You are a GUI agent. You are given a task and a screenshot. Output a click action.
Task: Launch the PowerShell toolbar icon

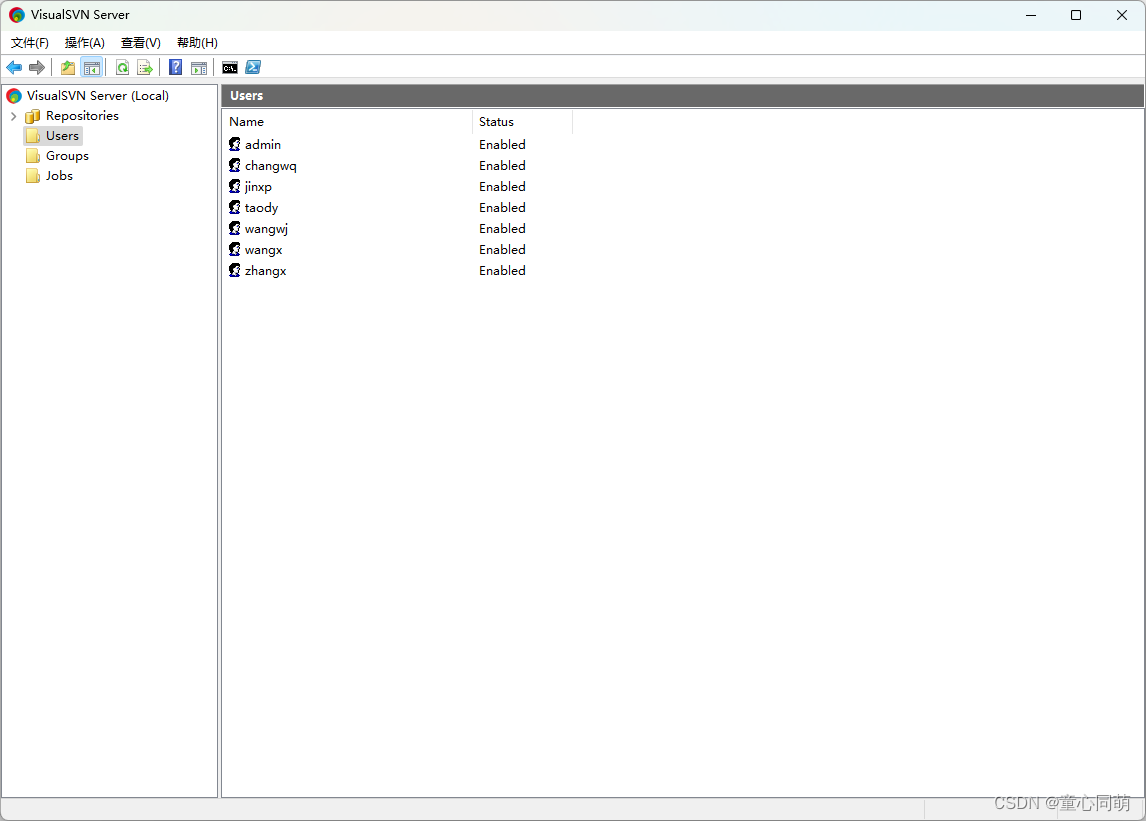click(x=253, y=67)
